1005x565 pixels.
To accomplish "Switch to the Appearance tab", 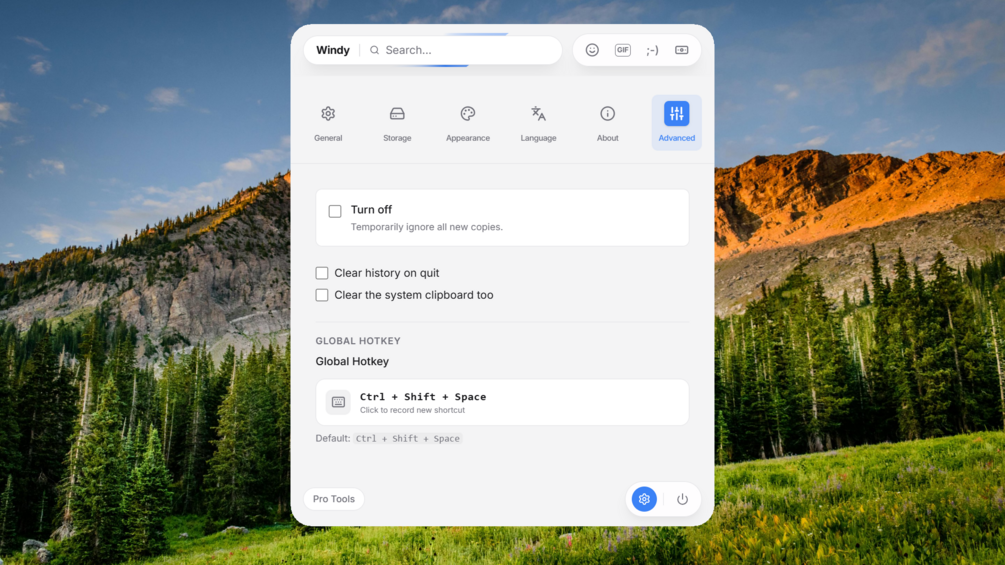I will point(468,123).
